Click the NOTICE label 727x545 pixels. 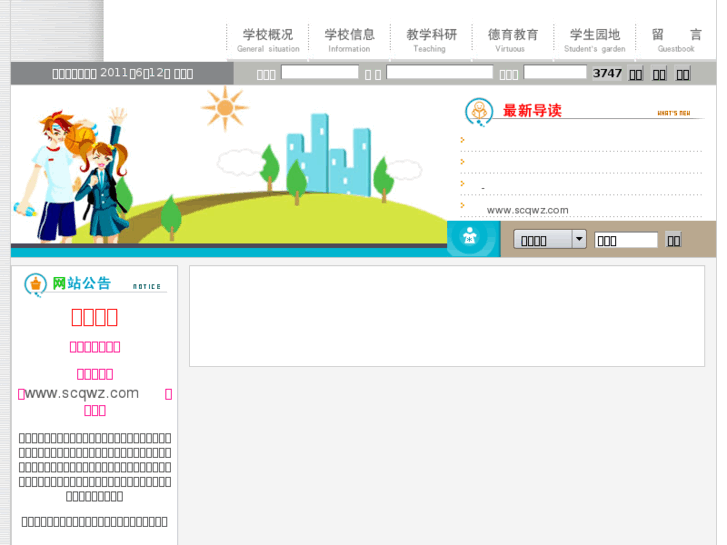147,287
